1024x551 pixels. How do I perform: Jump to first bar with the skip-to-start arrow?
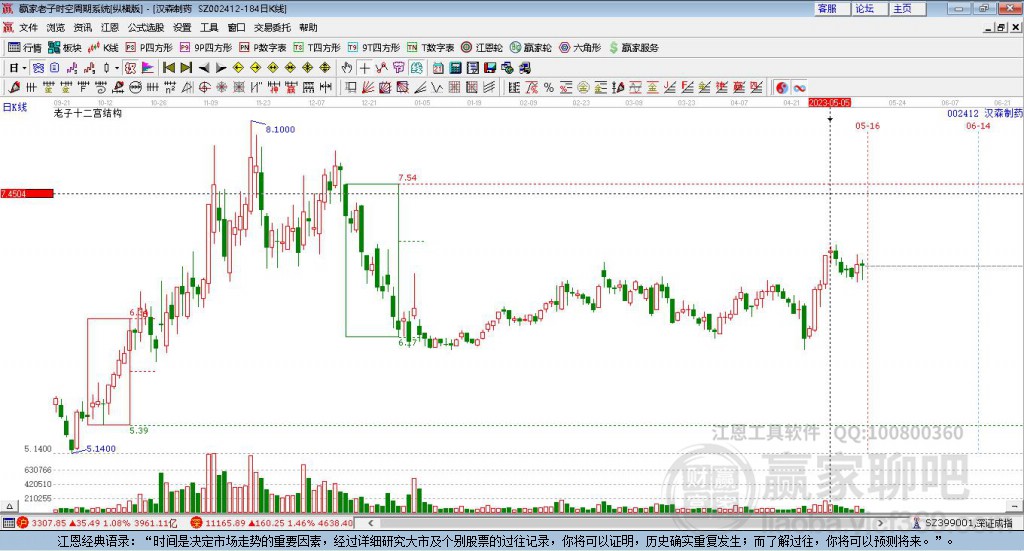click(x=168, y=68)
